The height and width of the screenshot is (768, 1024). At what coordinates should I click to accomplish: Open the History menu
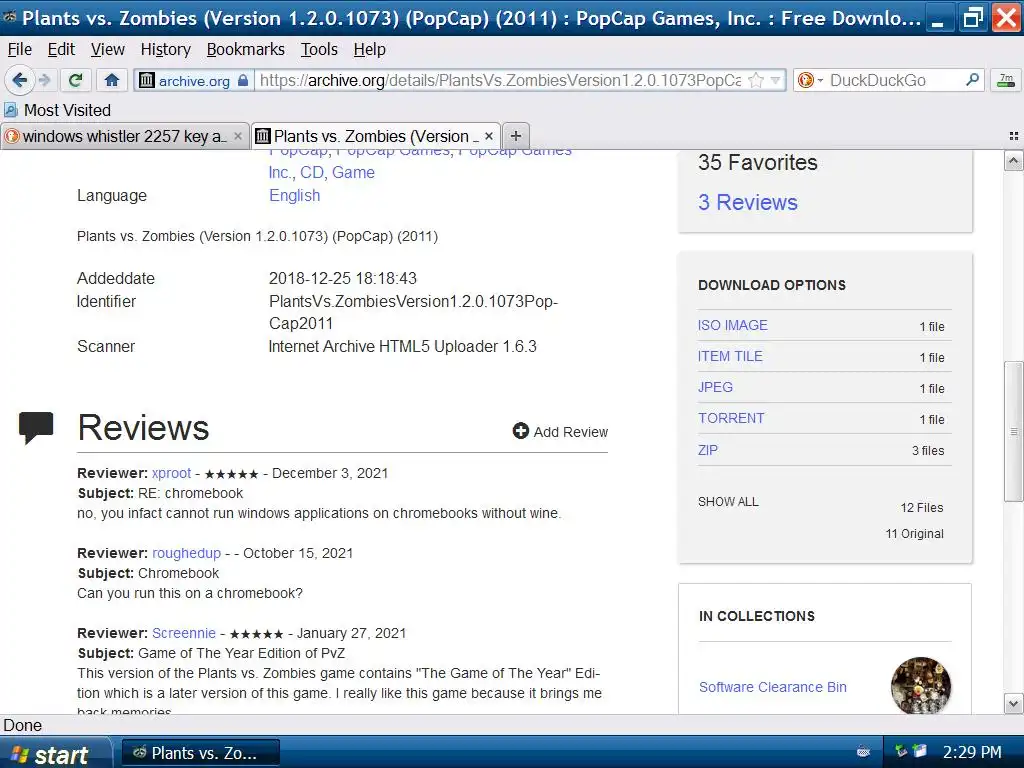click(x=166, y=50)
